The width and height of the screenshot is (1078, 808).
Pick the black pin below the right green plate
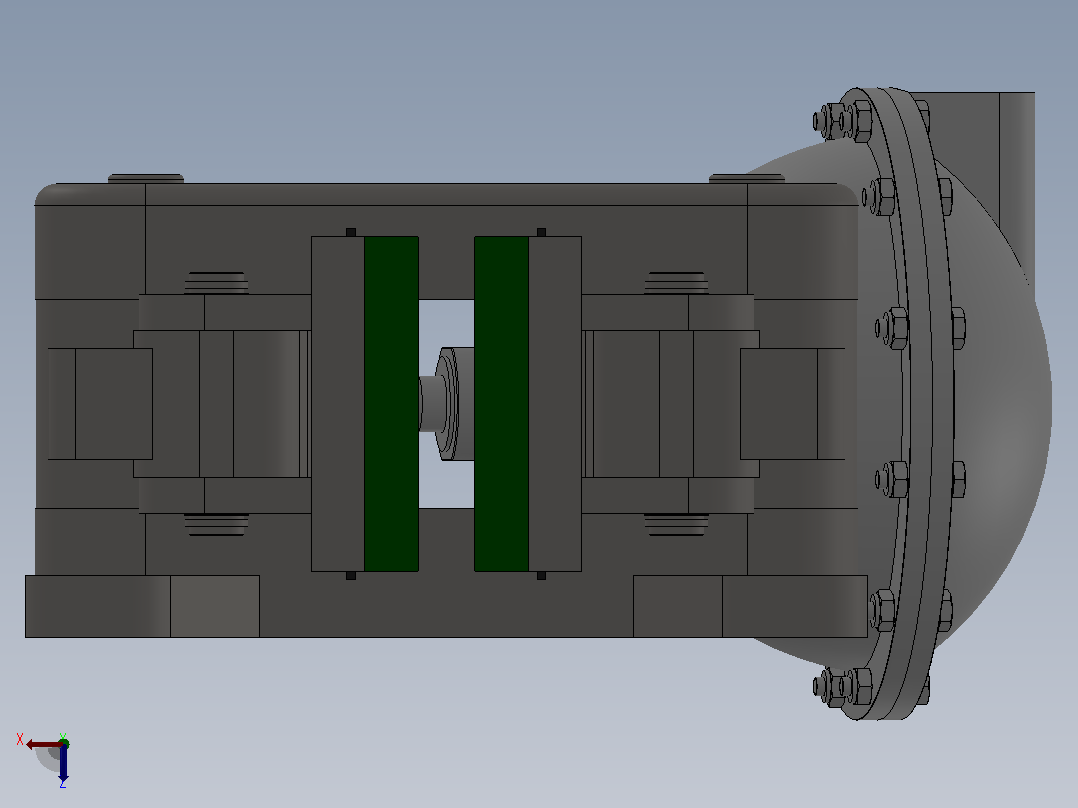click(541, 576)
